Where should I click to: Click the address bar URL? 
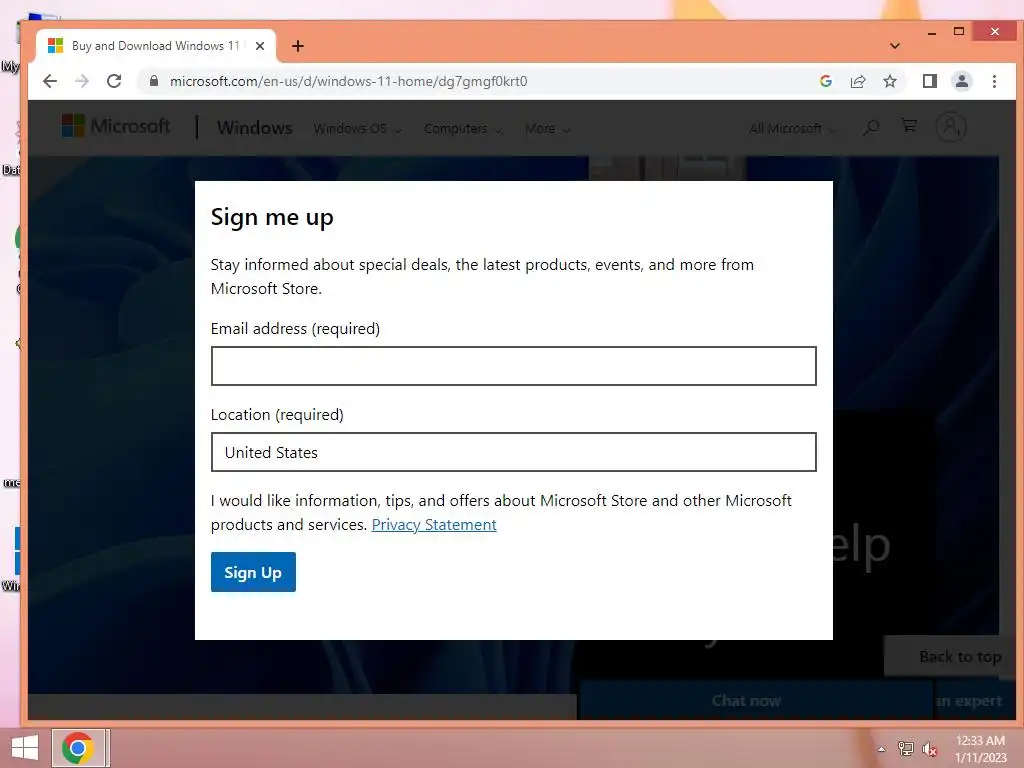[348, 81]
